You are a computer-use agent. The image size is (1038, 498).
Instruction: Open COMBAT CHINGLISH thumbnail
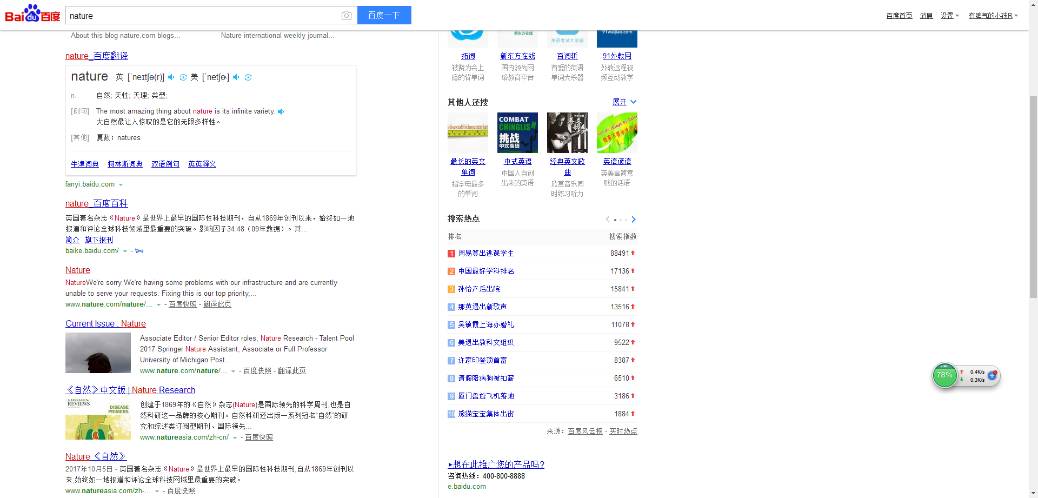point(518,132)
